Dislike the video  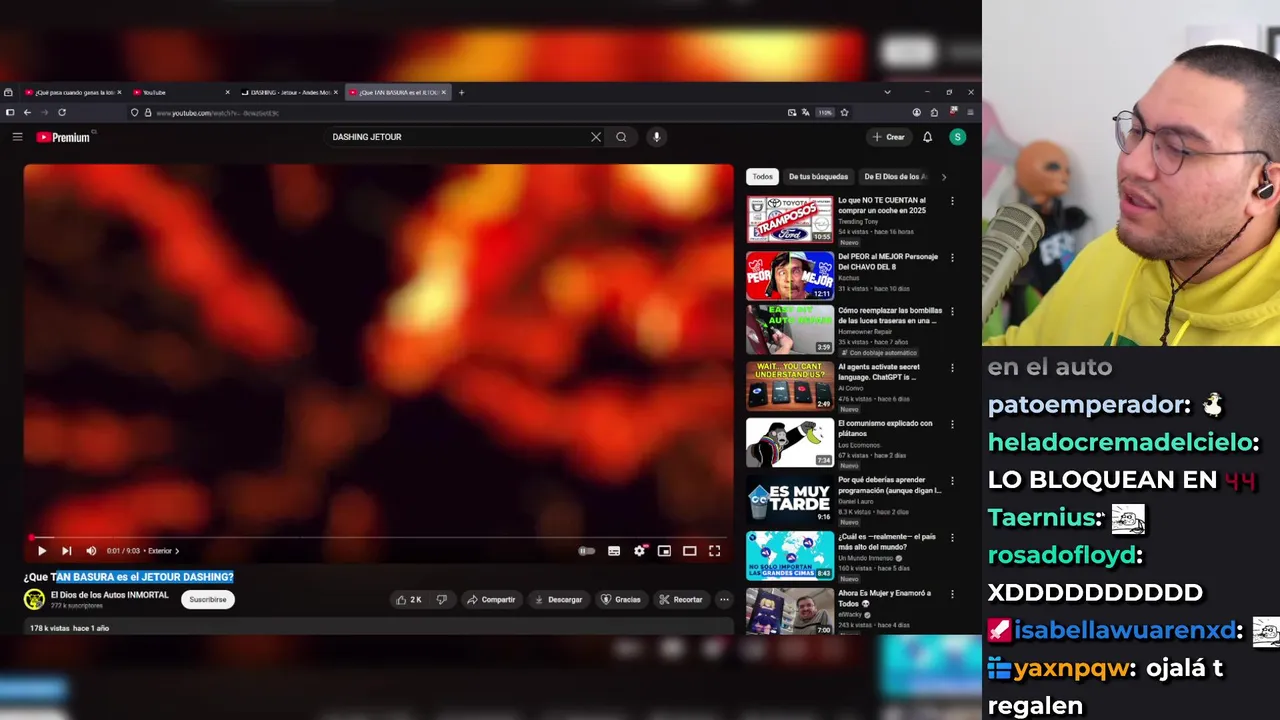click(x=442, y=600)
